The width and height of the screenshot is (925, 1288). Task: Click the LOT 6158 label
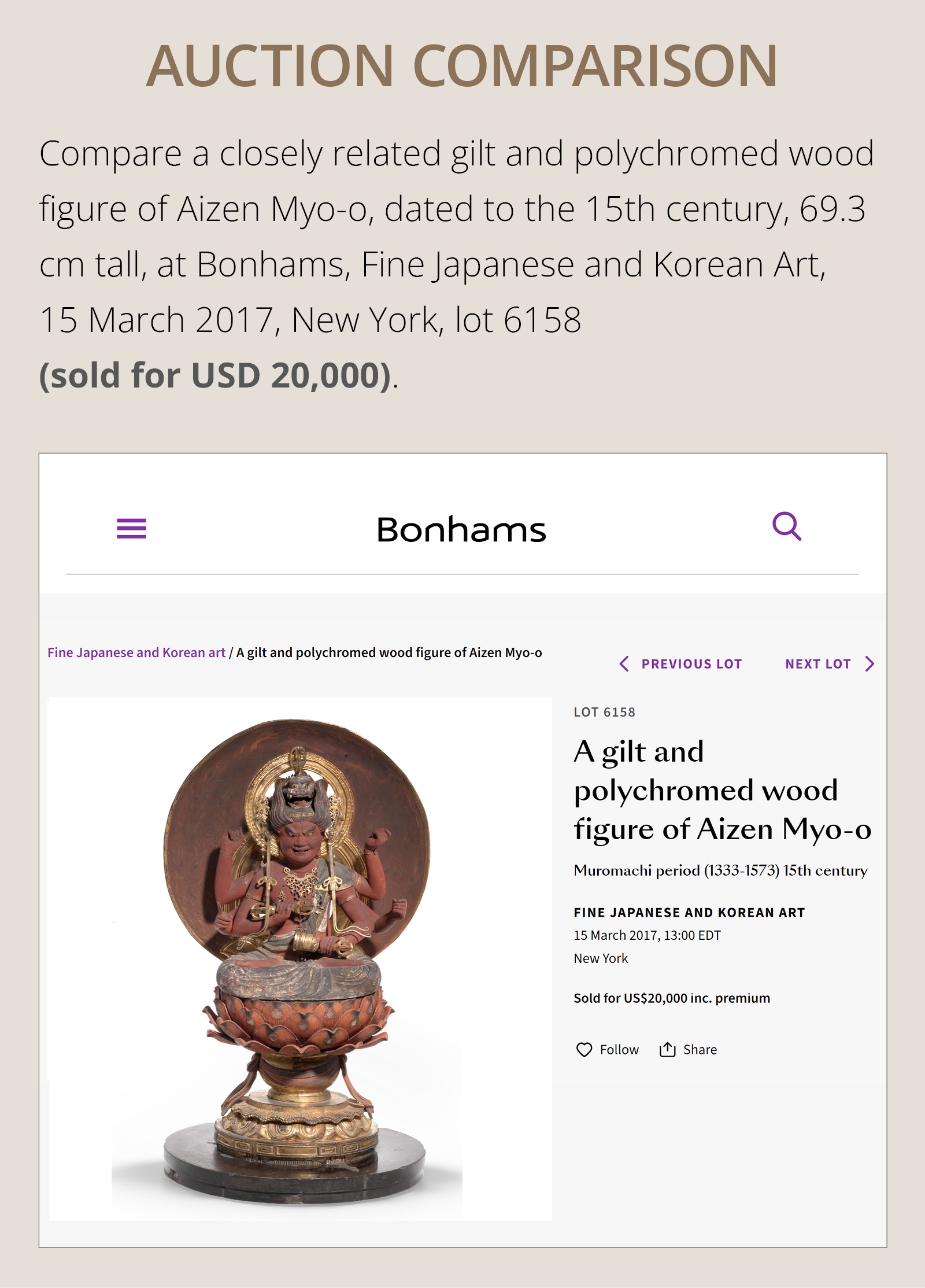point(604,712)
